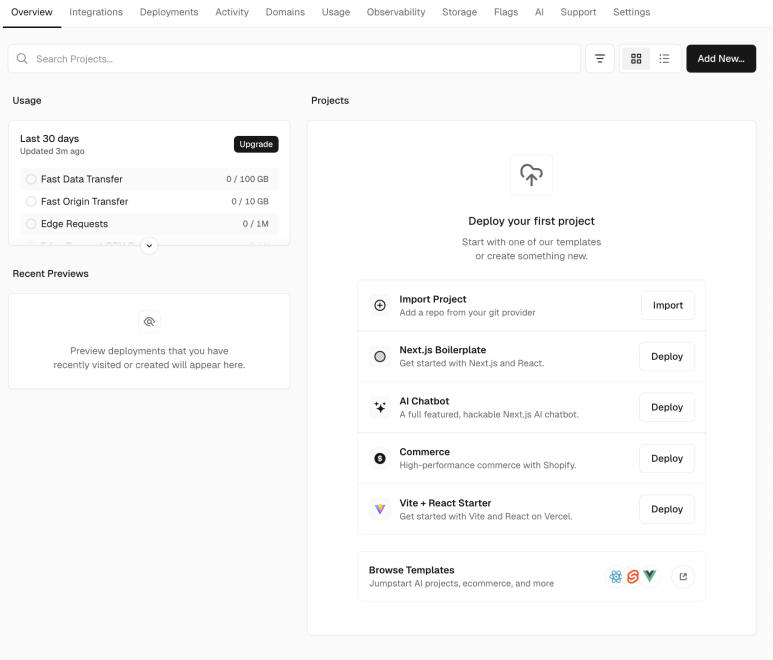The image size is (773, 660).
Task: Open the Integrations tab
Action: point(96,12)
